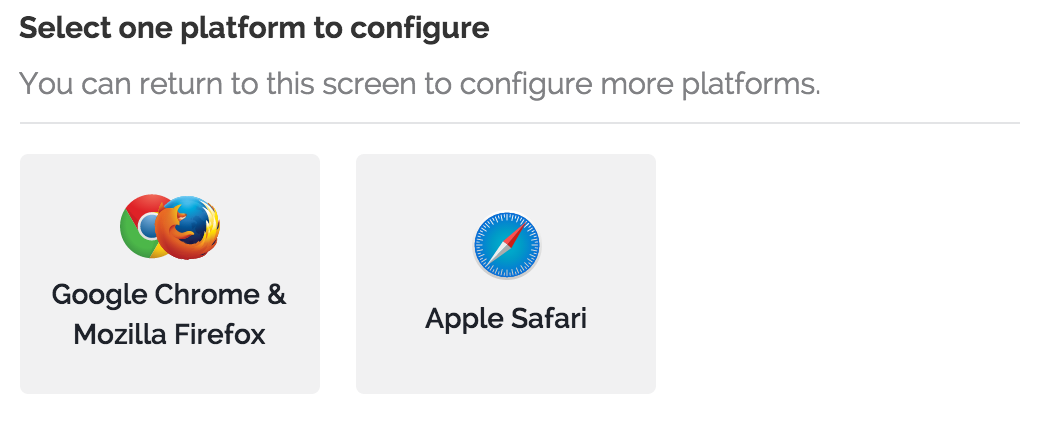
Task: Click the Apple Safari compass icon
Action: (x=506, y=245)
